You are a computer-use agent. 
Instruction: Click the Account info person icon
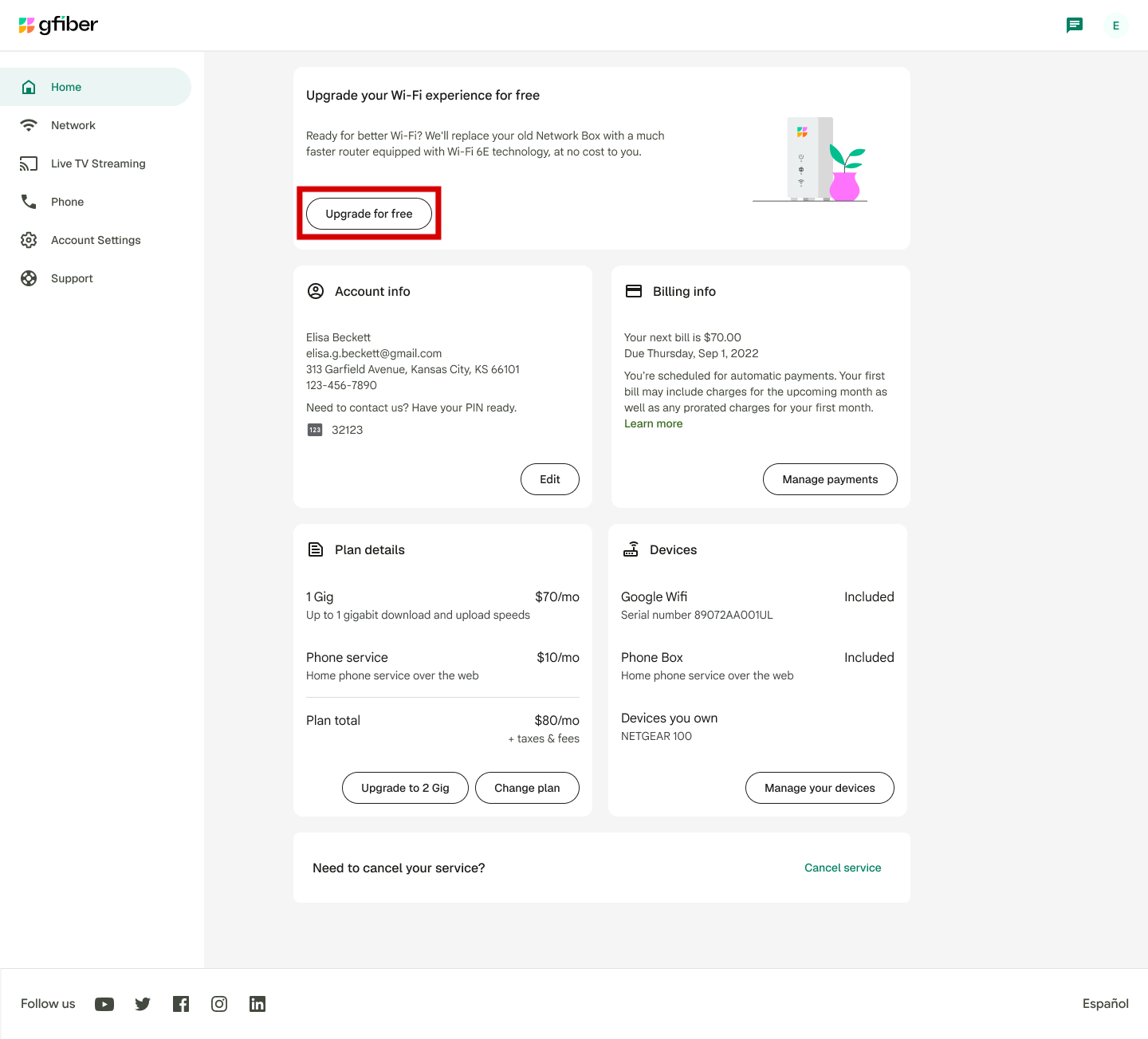click(316, 291)
